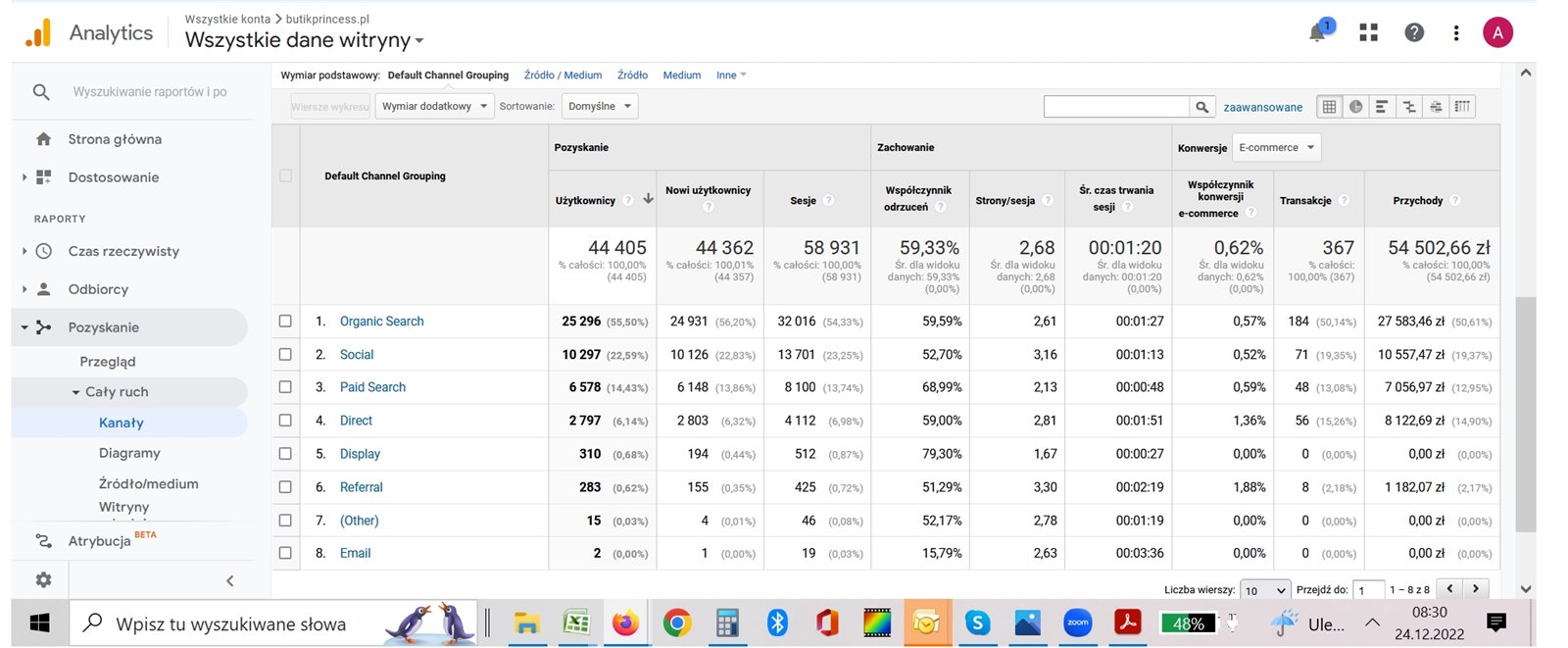The image size is (1568, 648).
Task: Select the pivot table view icon
Action: [x=1462, y=107]
